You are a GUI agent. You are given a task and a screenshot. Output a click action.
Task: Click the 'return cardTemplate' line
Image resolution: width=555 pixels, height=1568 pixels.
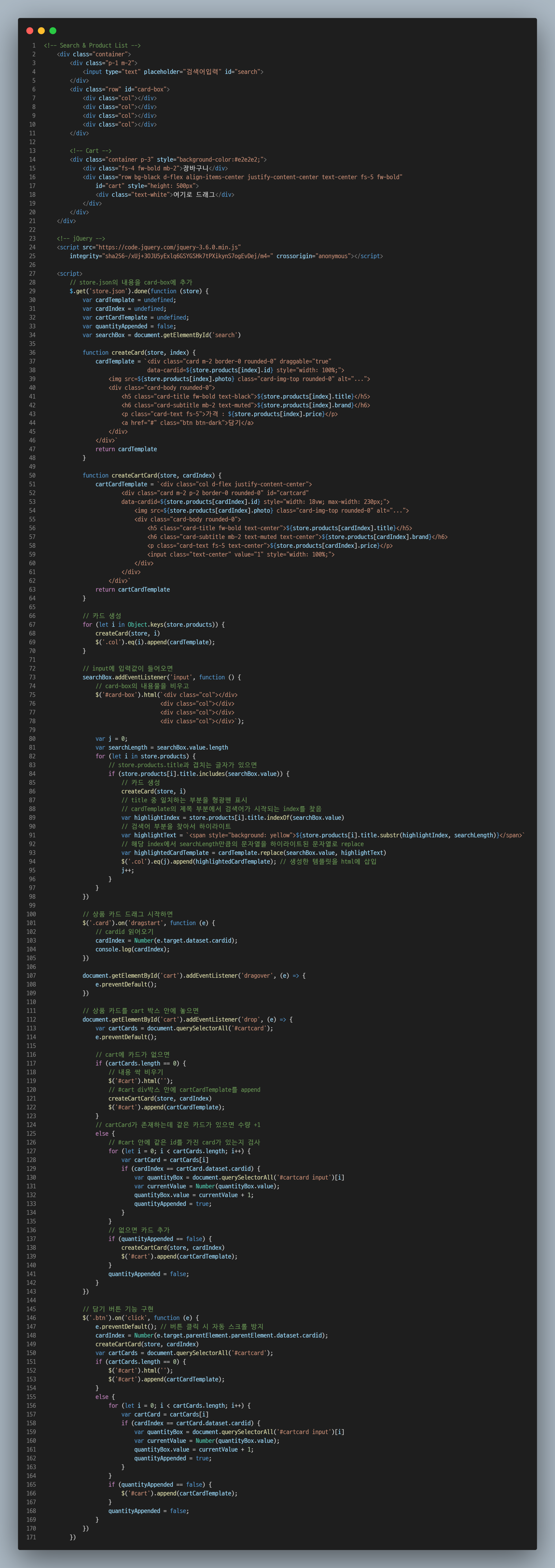point(126,449)
